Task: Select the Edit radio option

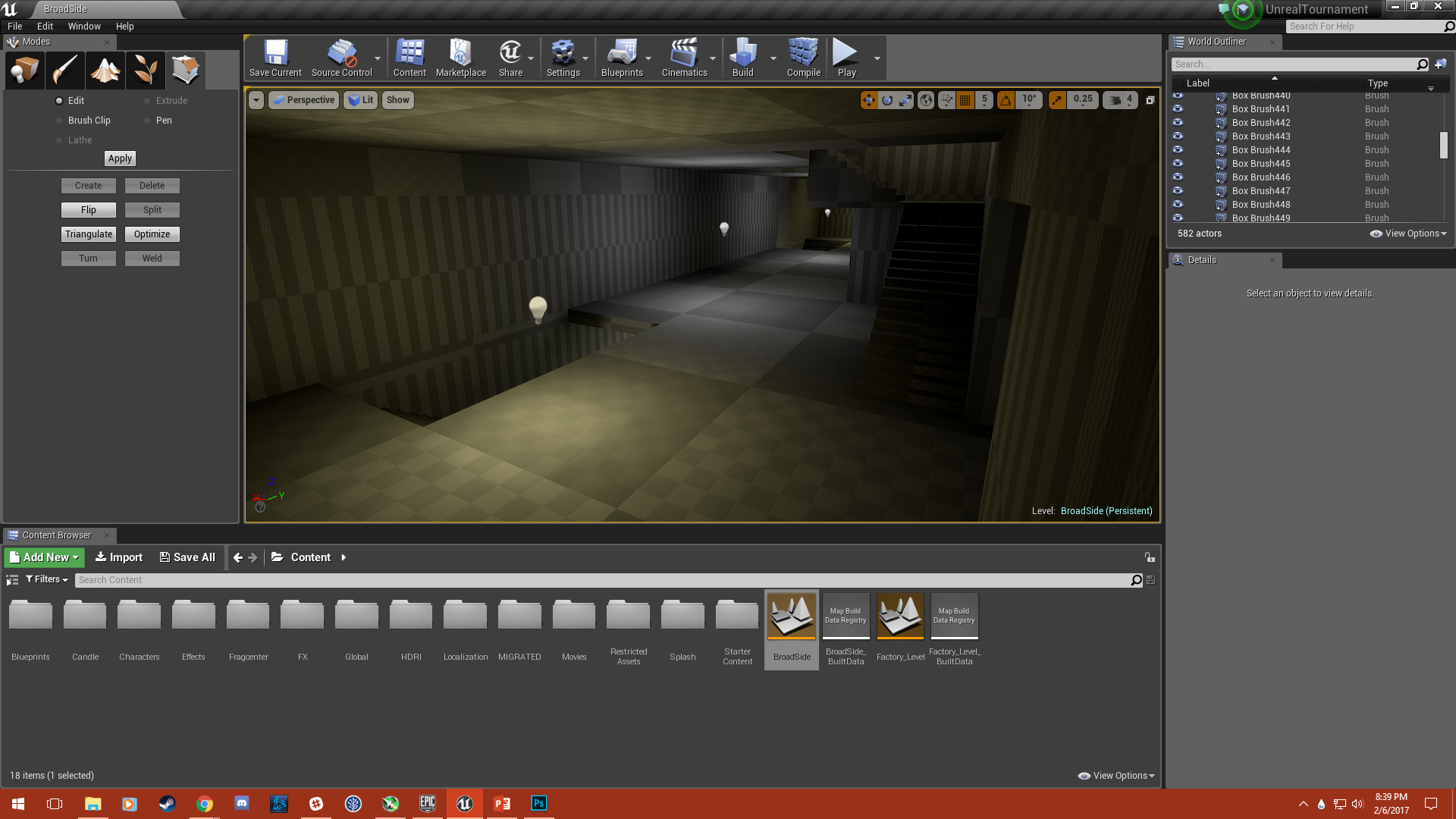Action: point(71,100)
